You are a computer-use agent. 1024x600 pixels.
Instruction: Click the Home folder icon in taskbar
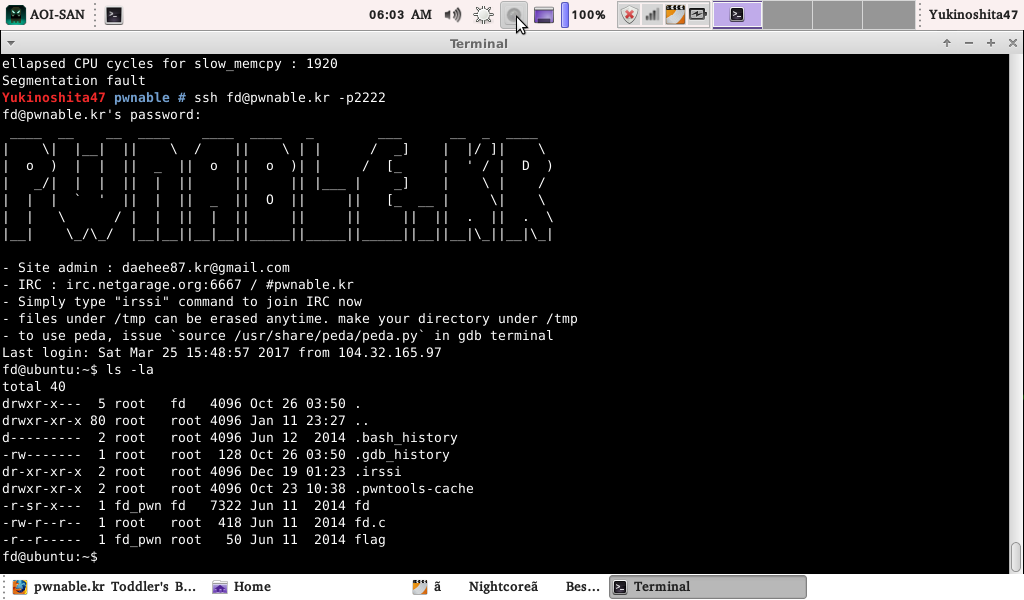220,586
